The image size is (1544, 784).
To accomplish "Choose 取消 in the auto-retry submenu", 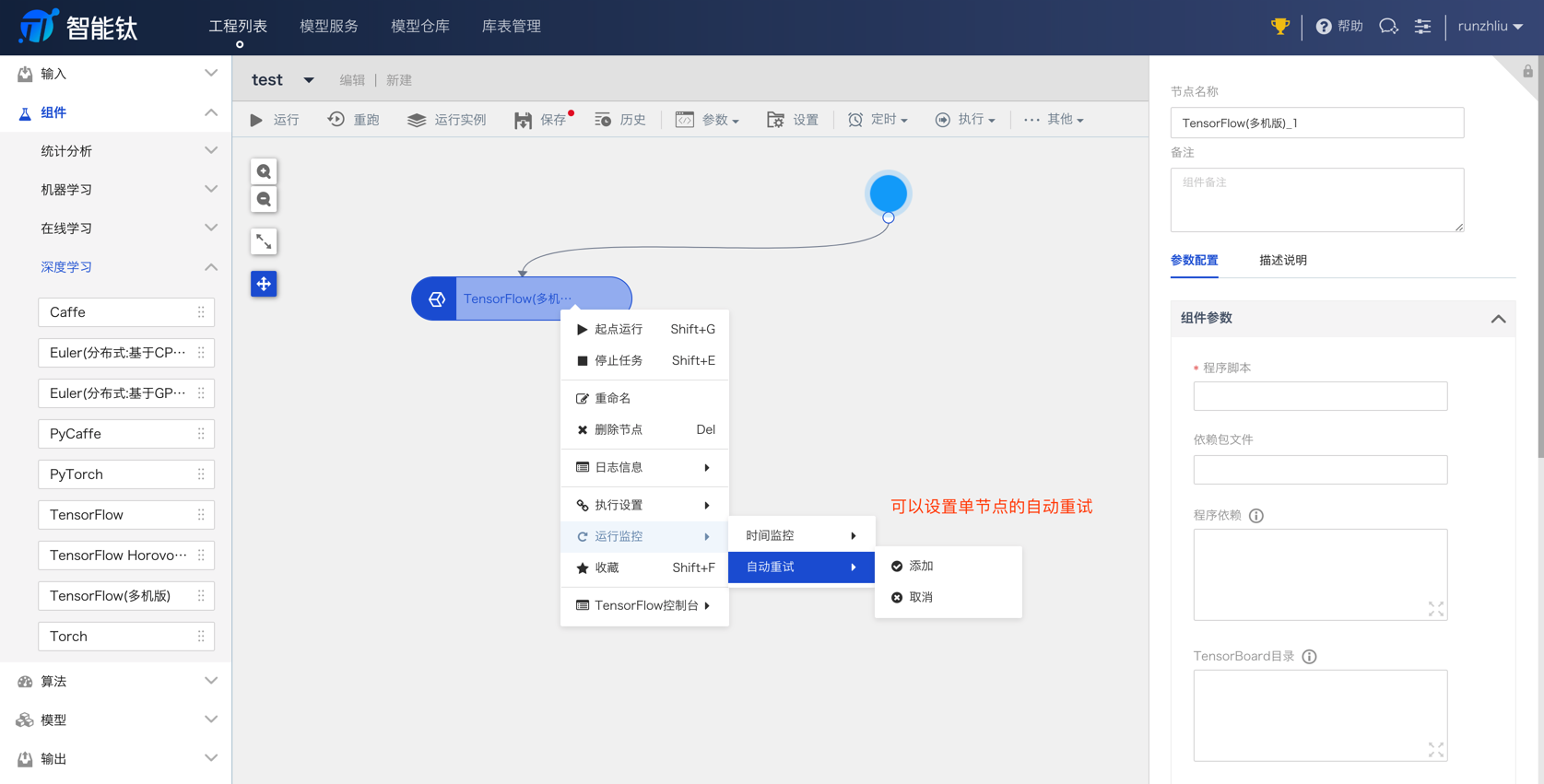I will pos(921,598).
